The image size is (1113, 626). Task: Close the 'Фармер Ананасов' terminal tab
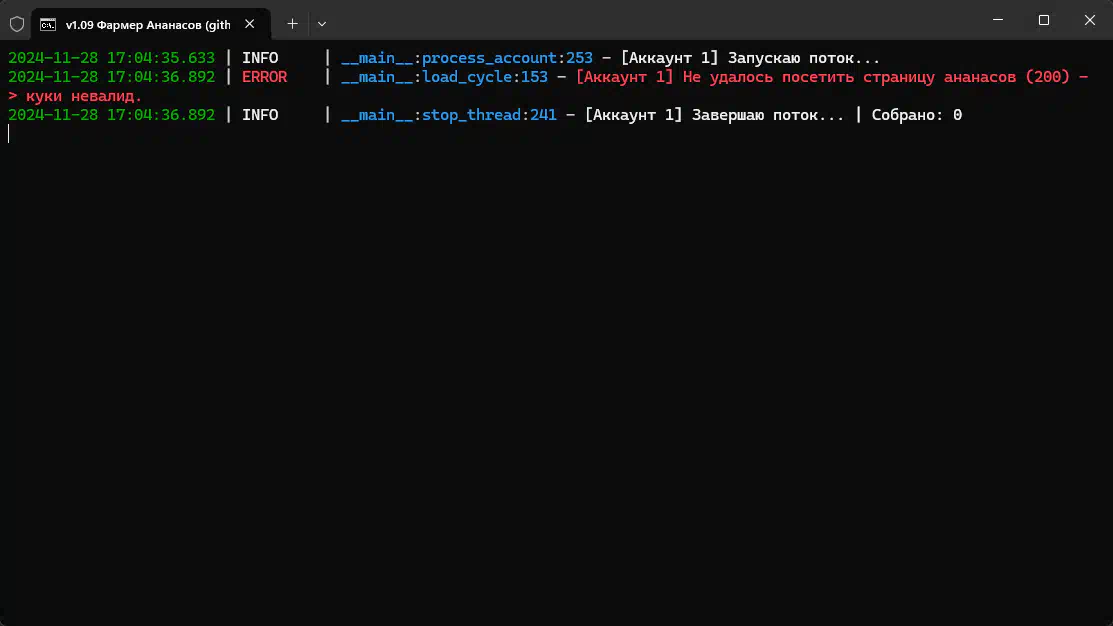[x=250, y=24]
